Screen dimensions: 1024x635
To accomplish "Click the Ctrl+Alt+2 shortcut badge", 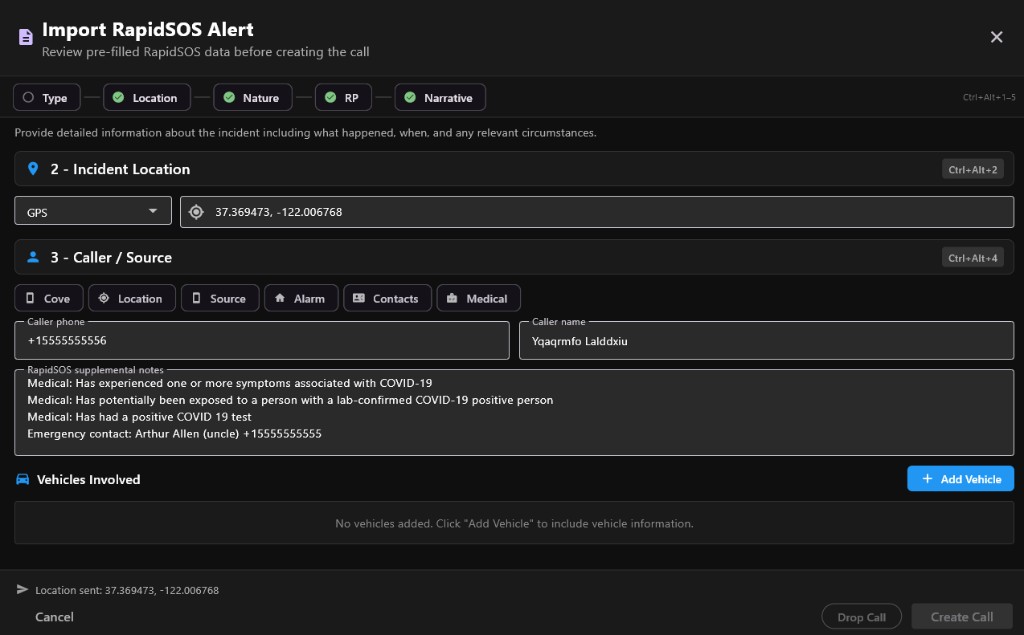I will tap(972, 169).
